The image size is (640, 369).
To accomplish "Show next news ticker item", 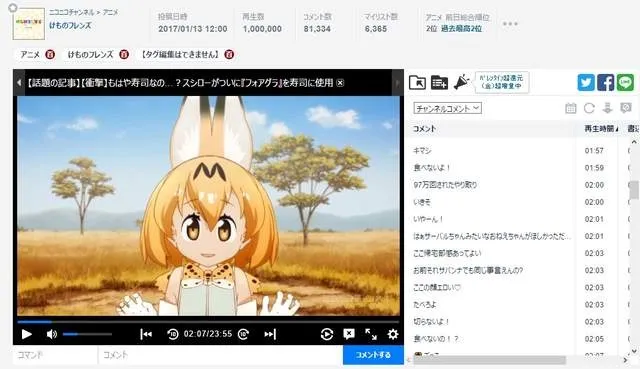I will pos(398,83).
